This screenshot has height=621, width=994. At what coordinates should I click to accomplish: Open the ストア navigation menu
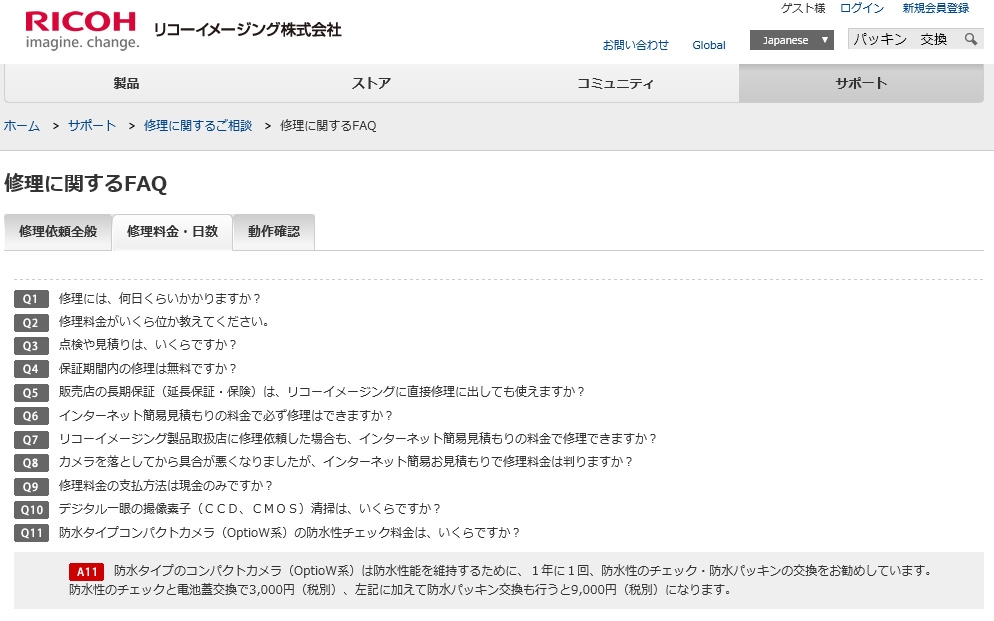(371, 83)
